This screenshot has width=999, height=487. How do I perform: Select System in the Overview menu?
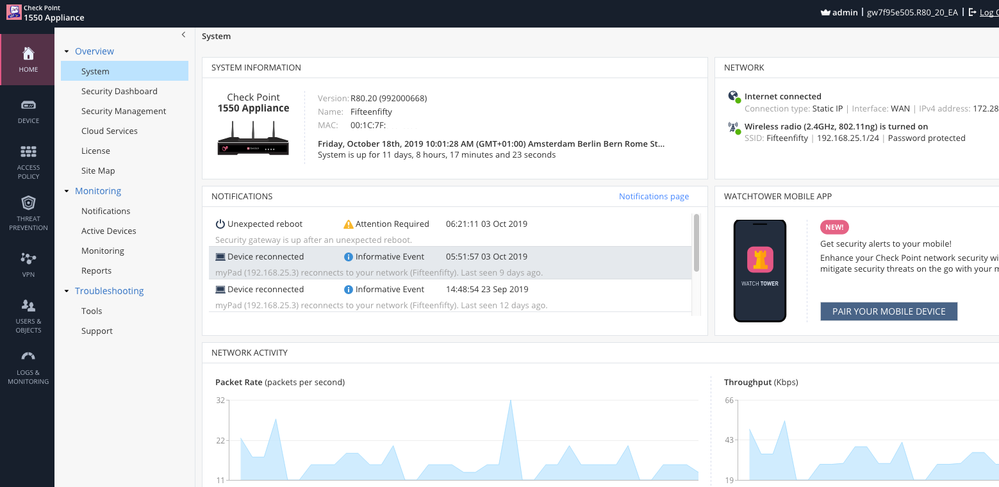[x=125, y=71]
